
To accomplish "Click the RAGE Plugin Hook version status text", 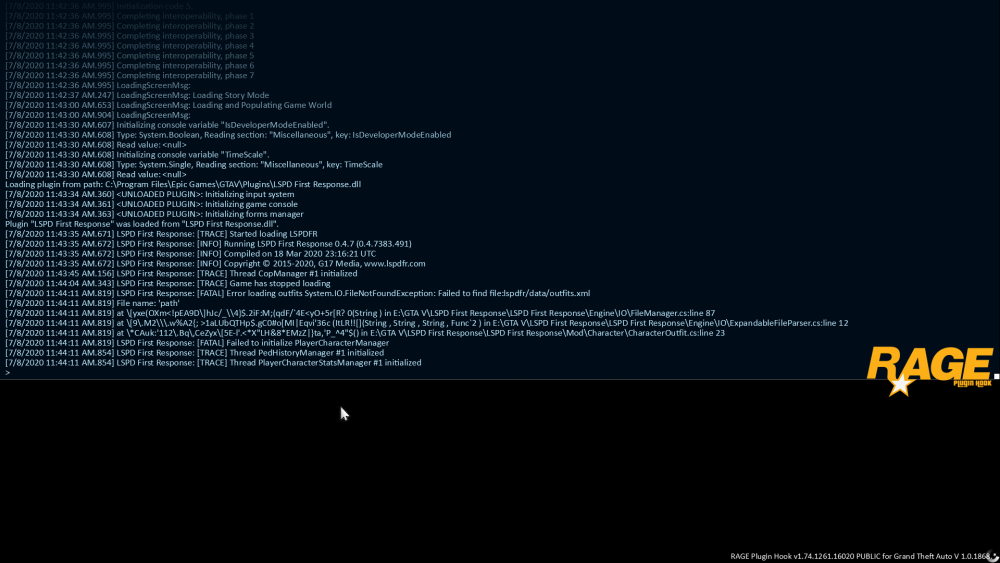I will click(x=860, y=556).
